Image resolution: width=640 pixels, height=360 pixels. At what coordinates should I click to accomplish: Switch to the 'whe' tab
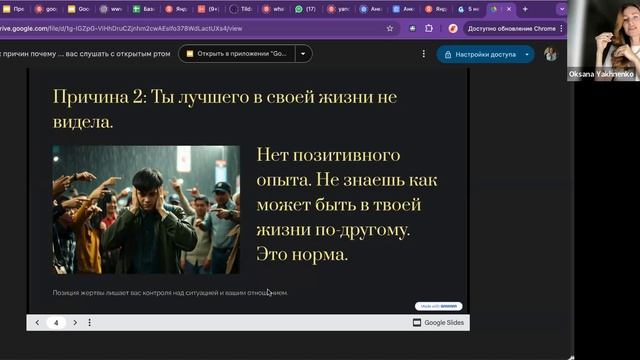273,9
